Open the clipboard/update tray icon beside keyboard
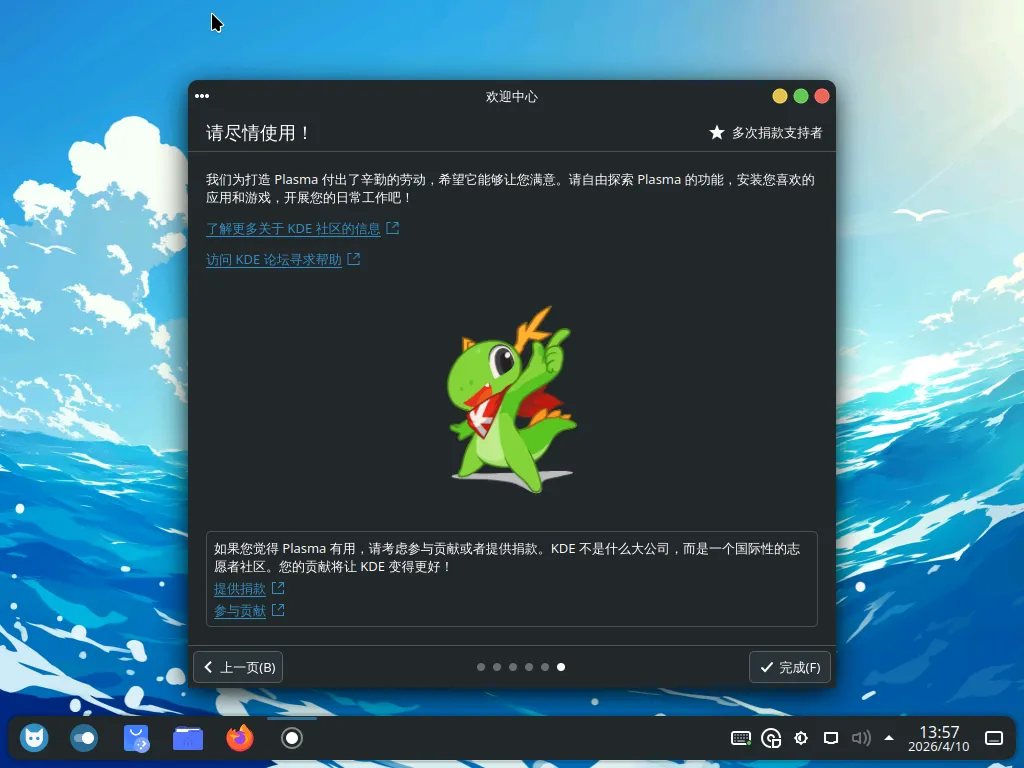 (771, 739)
